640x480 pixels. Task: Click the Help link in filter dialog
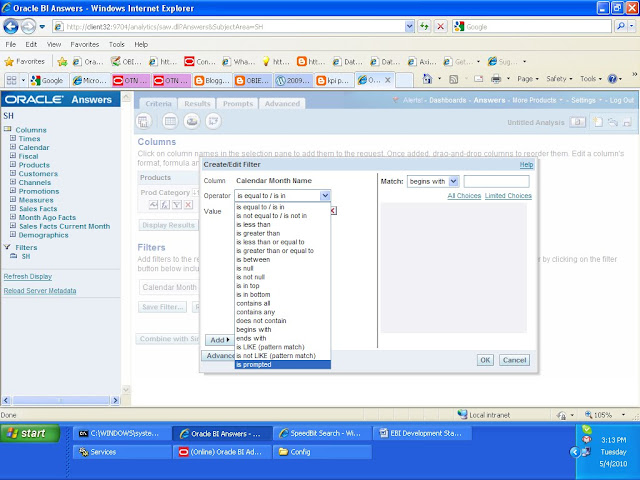point(526,164)
